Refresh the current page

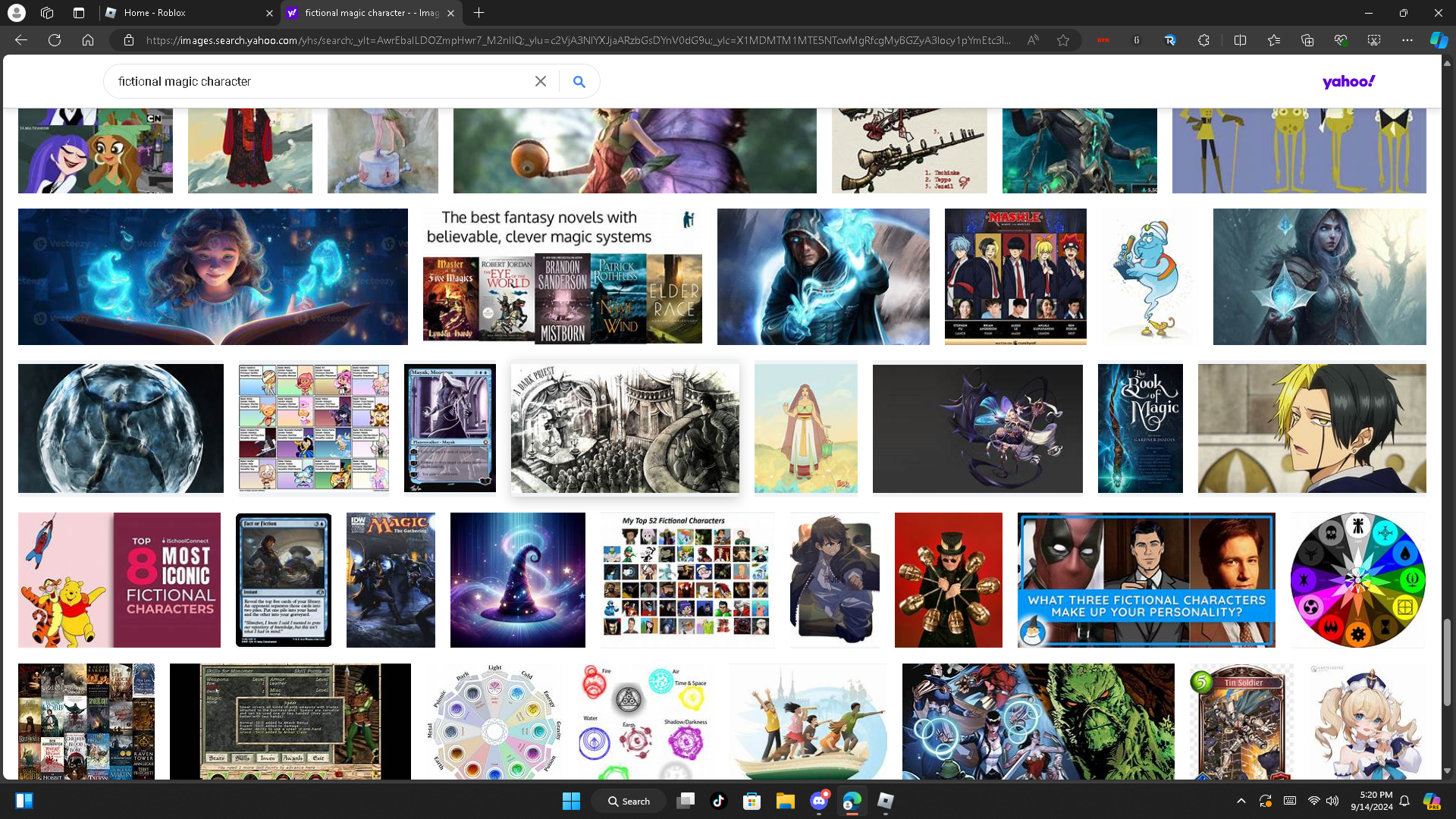pos(55,40)
